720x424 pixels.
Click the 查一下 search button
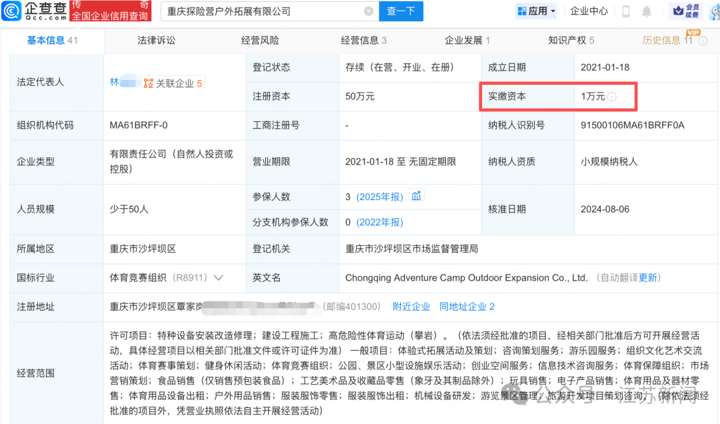[401, 11]
